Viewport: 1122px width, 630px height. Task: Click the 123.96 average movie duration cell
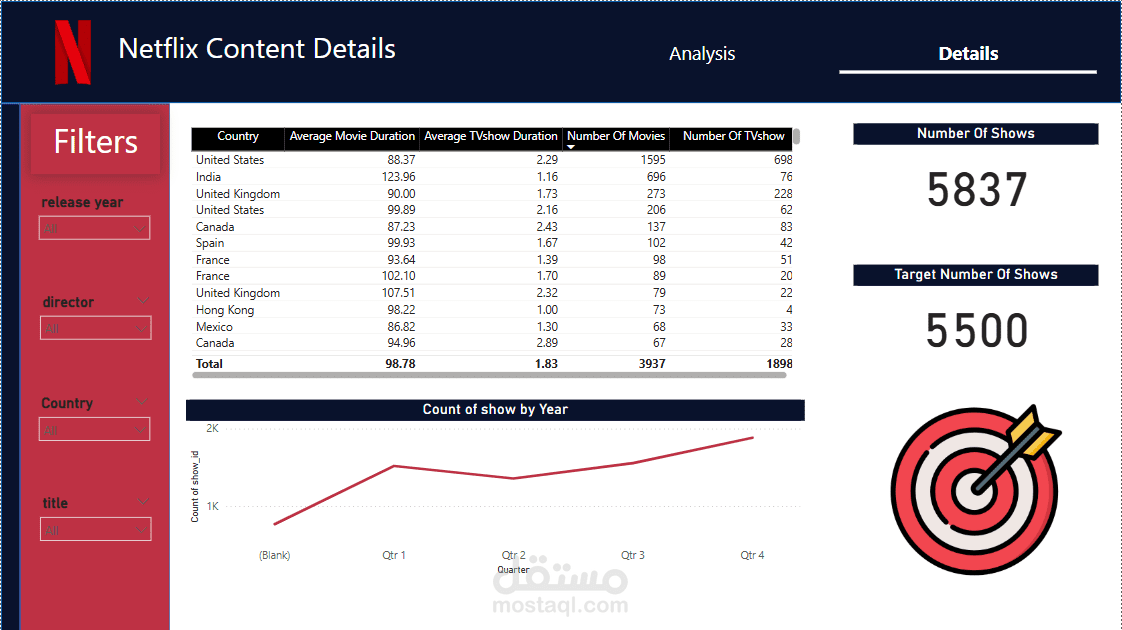point(399,177)
